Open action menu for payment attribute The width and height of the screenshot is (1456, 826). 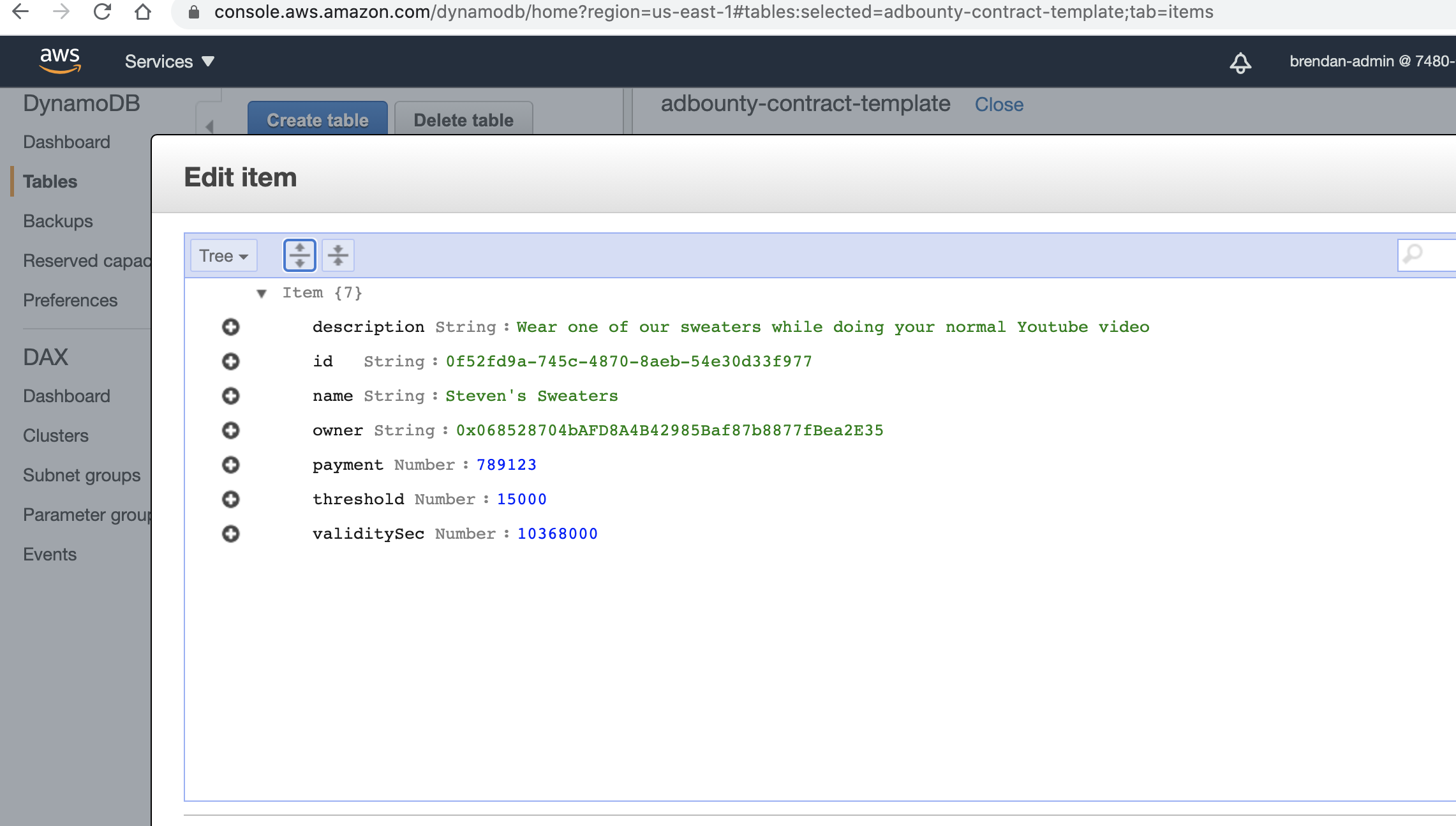230,465
